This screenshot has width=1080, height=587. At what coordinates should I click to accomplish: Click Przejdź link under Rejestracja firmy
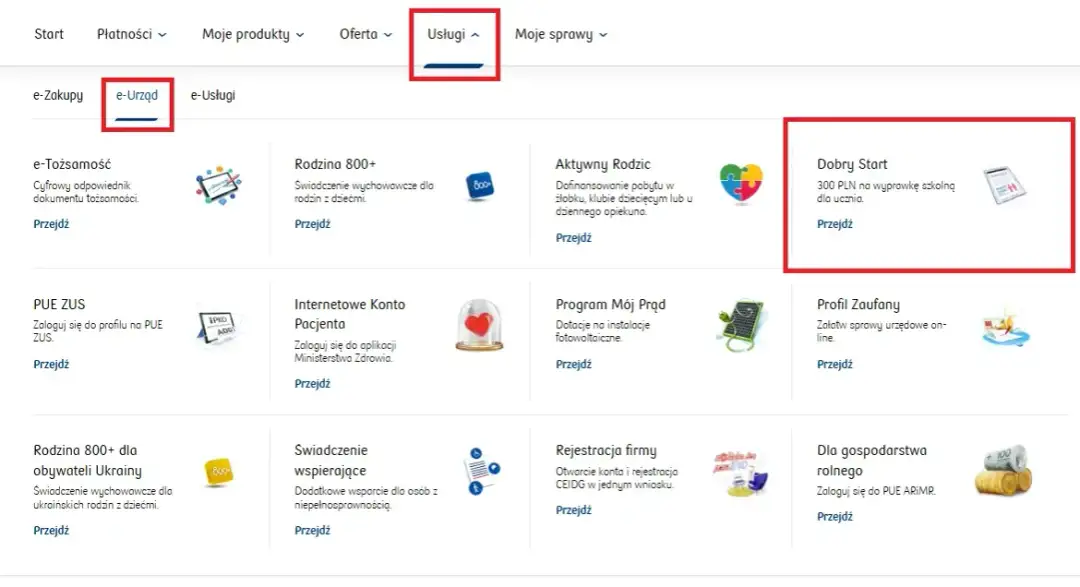(574, 510)
